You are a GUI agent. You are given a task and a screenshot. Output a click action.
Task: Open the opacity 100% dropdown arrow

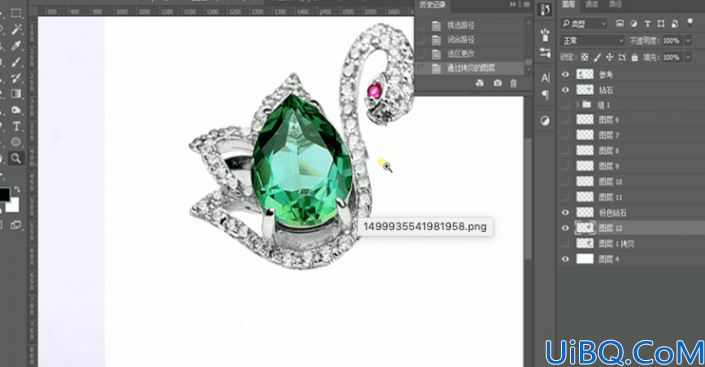click(688, 40)
